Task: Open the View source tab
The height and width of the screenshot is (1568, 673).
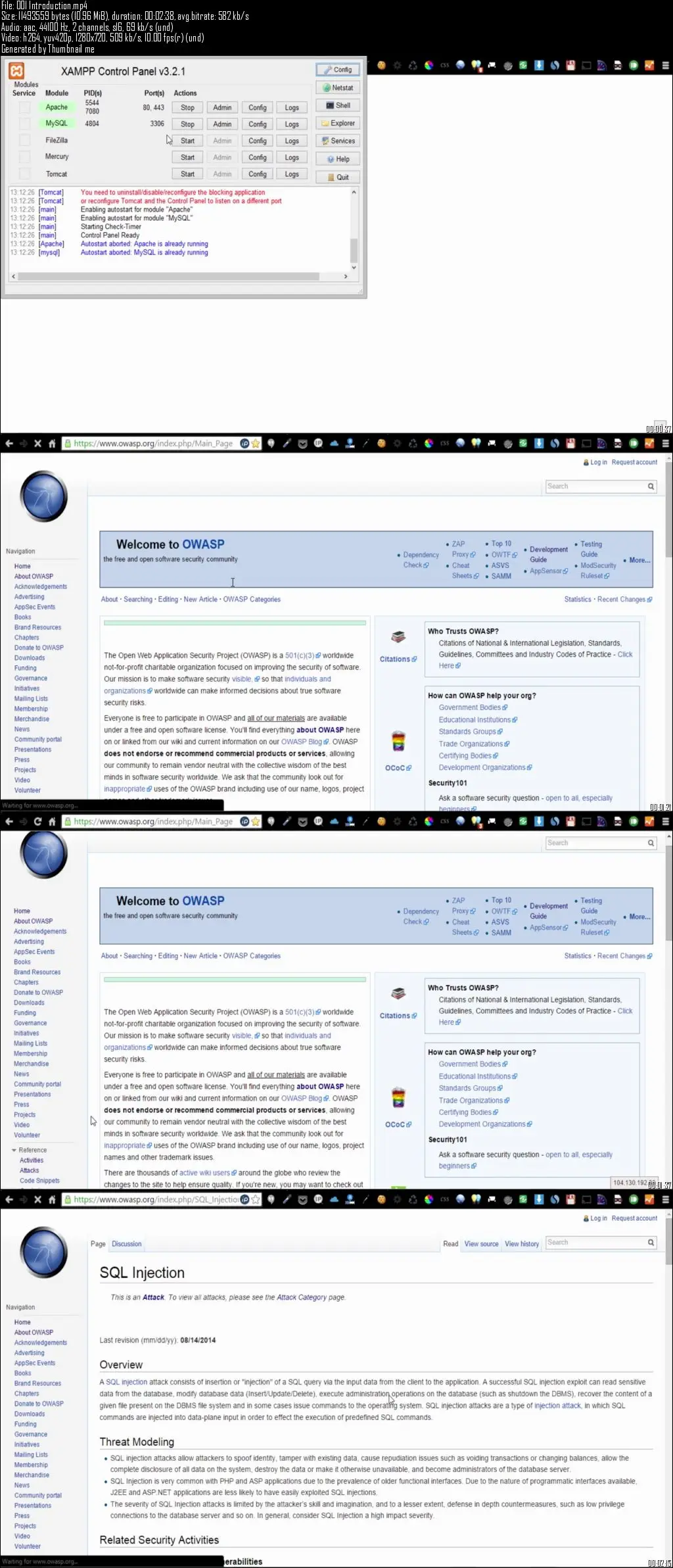Action: pos(482,1244)
